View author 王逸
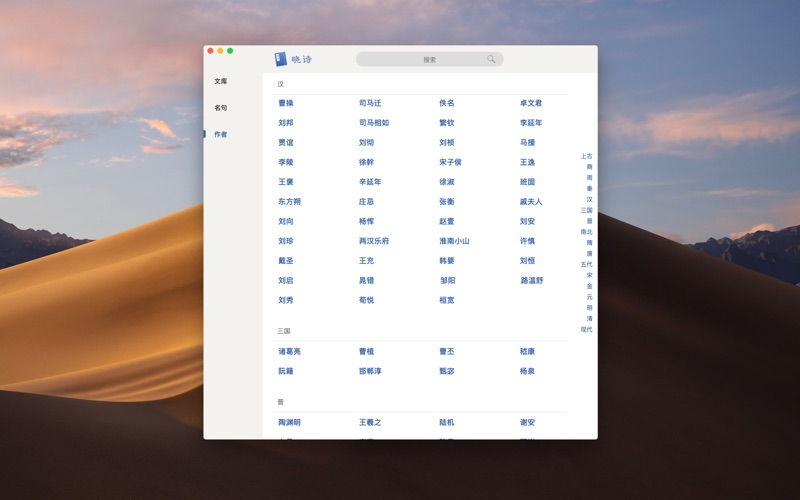This screenshot has width=800, height=500. pyautogui.click(x=527, y=162)
